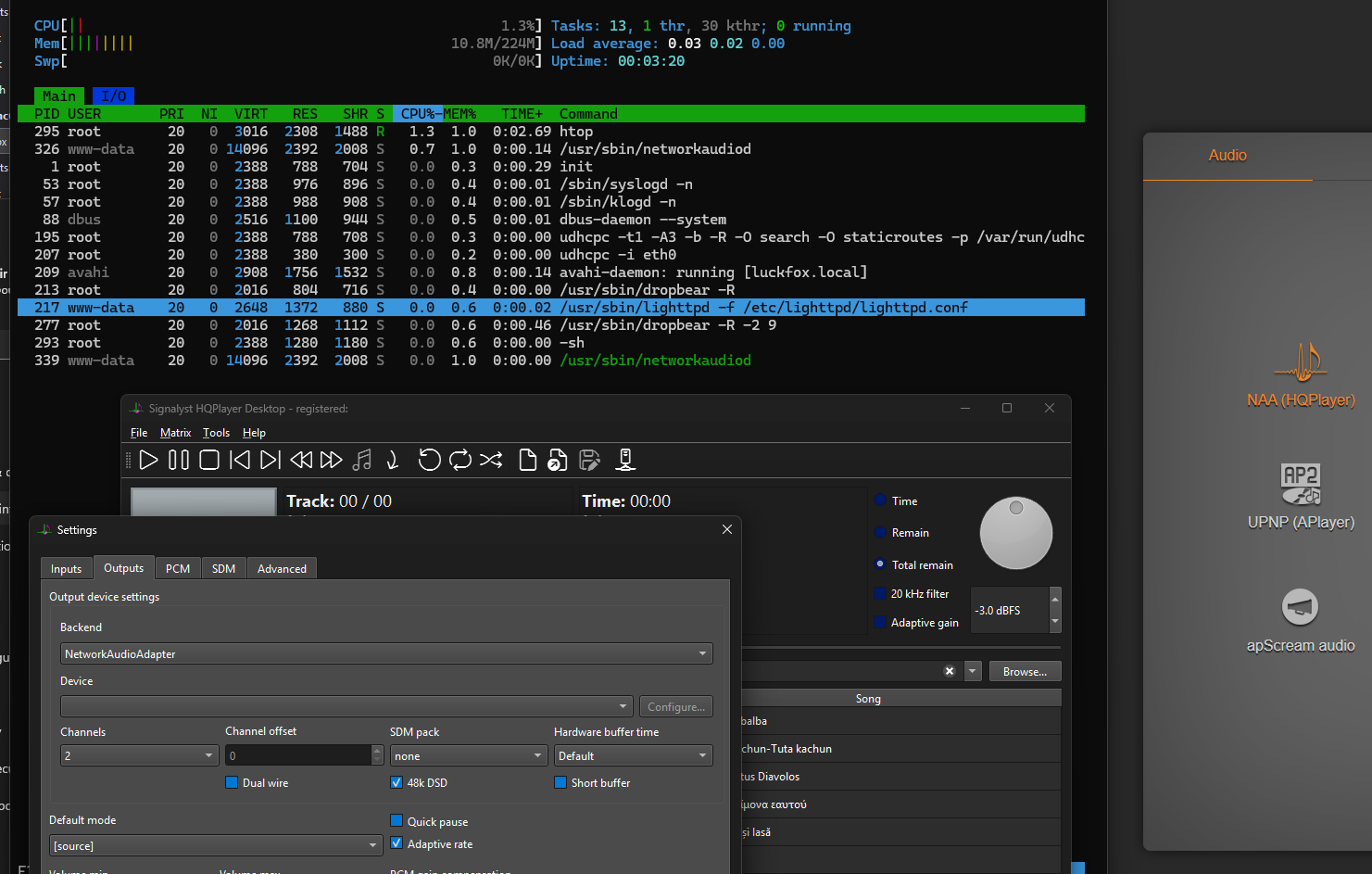This screenshot has width=1372, height=874.
Task: Open the File menu
Action: [139, 433]
